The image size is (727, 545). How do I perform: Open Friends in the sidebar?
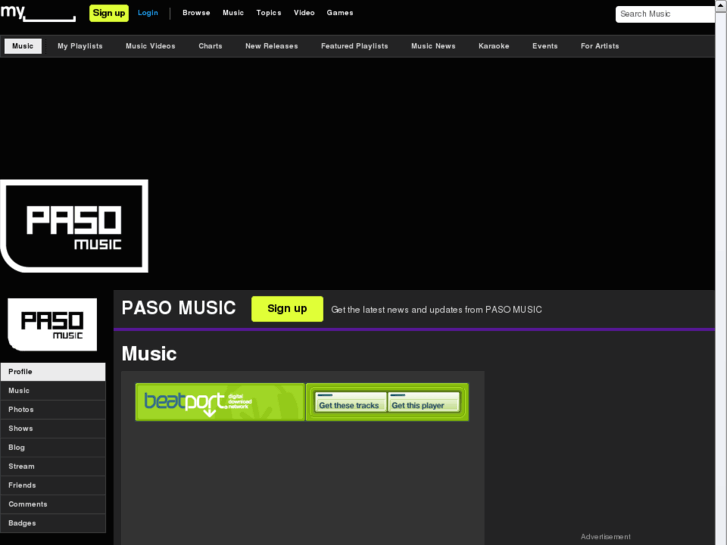tap(53, 486)
